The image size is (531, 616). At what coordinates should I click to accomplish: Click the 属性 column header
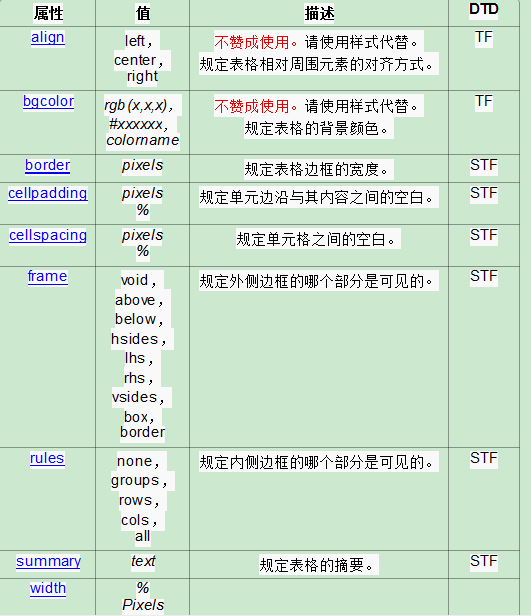[48, 13]
